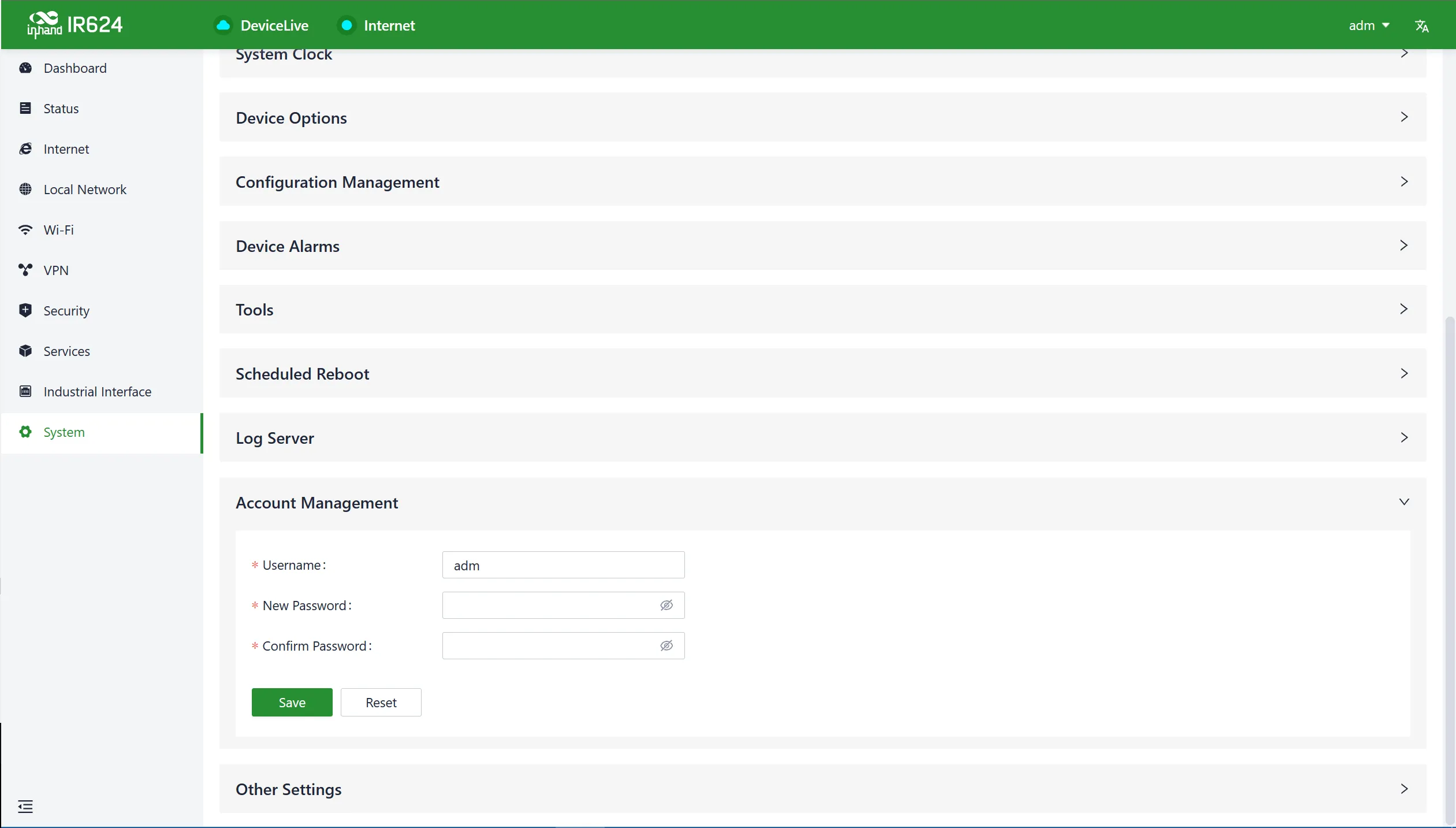Click the Internet status indicator icon
This screenshot has height=828, width=1456.
pyautogui.click(x=347, y=25)
